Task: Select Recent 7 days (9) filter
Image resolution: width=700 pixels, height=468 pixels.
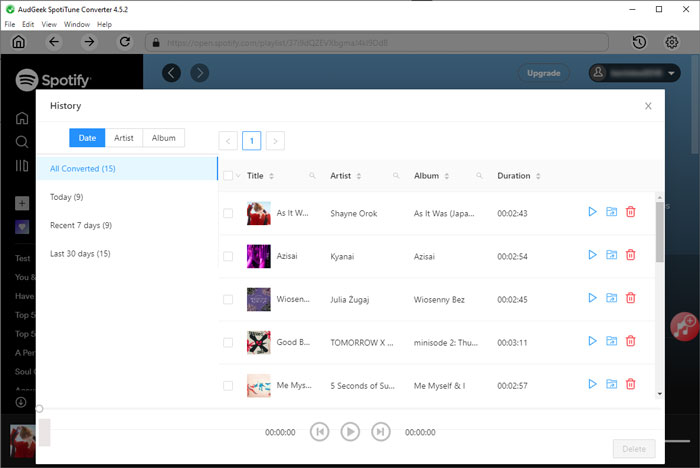Action: coord(127,225)
